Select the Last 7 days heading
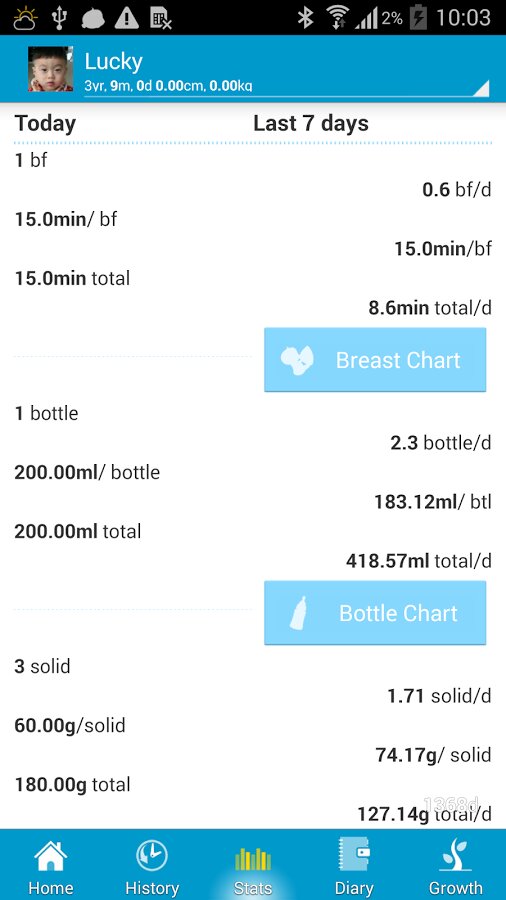This screenshot has height=900, width=506. 311,123
